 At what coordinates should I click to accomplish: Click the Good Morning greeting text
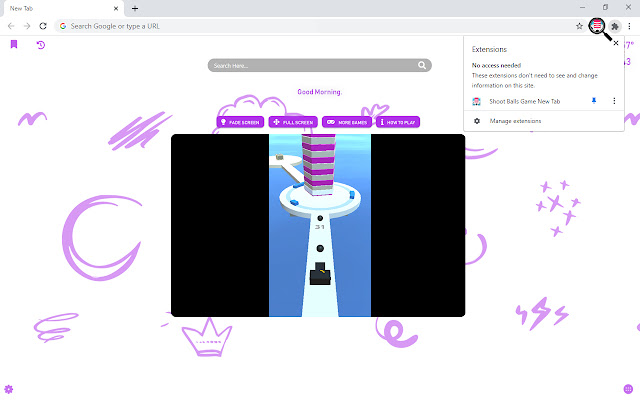(x=319, y=92)
